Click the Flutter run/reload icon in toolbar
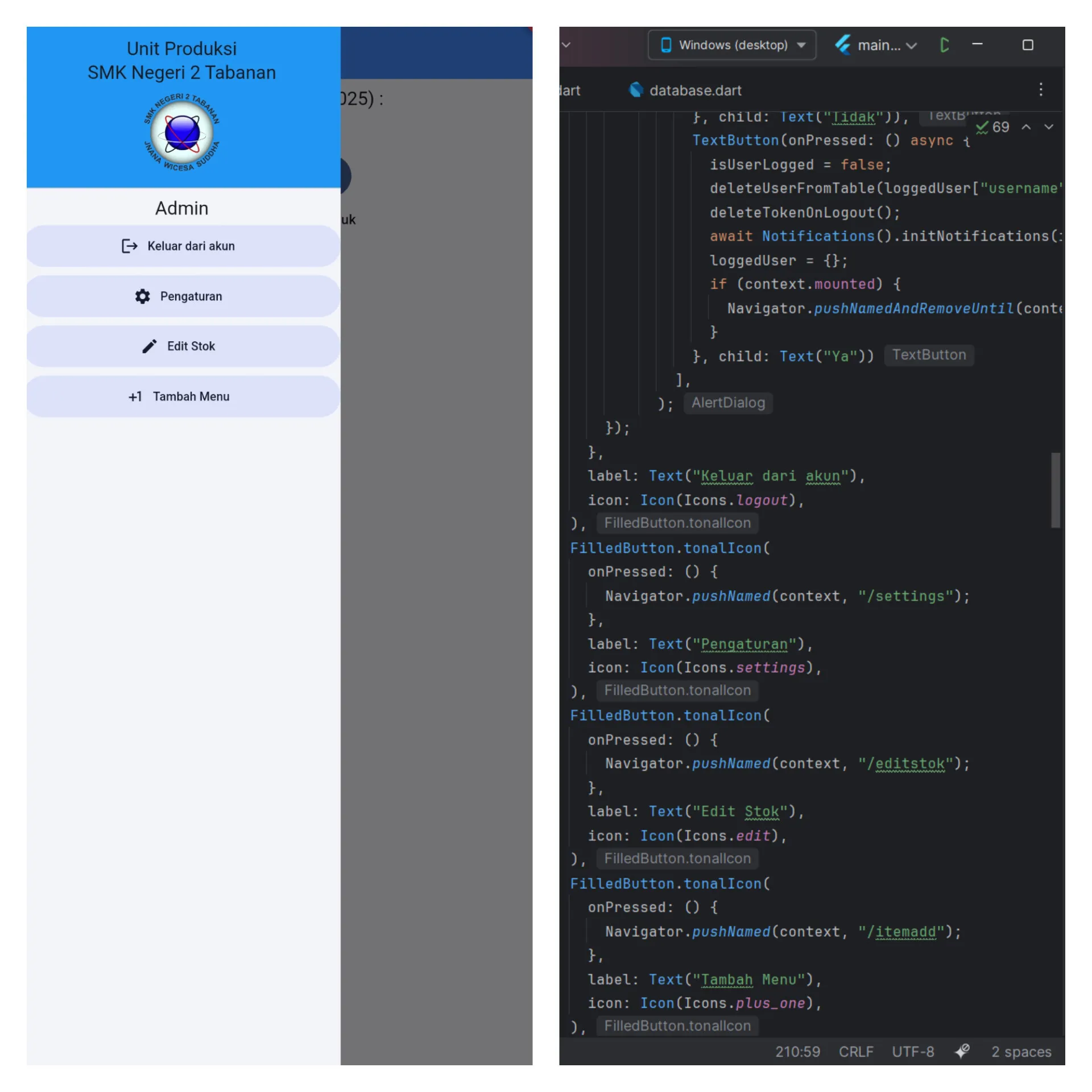This screenshot has width=1092, height=1092. click(x=944, y=45)
